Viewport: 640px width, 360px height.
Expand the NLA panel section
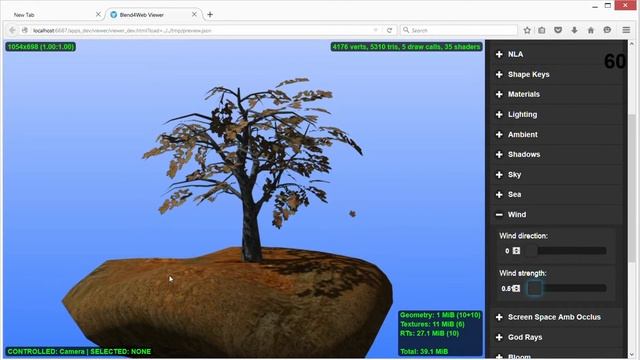pos(557,54)
